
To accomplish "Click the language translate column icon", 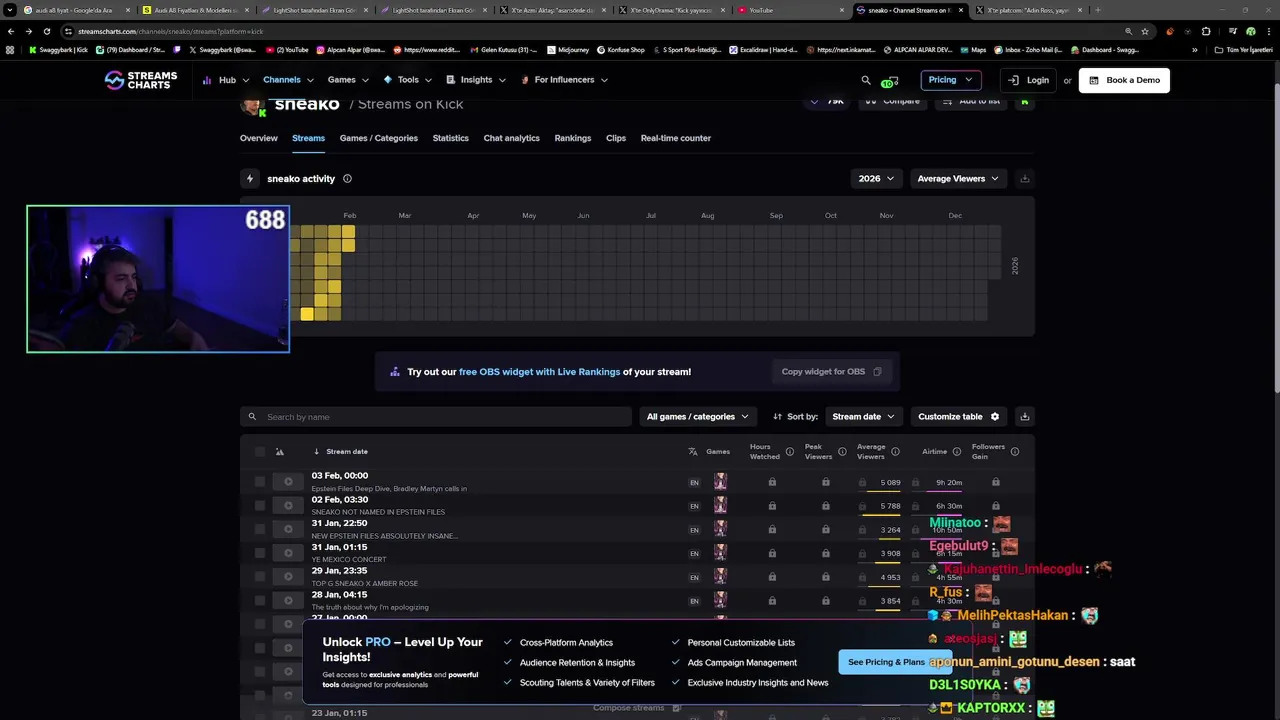I will click(x=693, y=452).
